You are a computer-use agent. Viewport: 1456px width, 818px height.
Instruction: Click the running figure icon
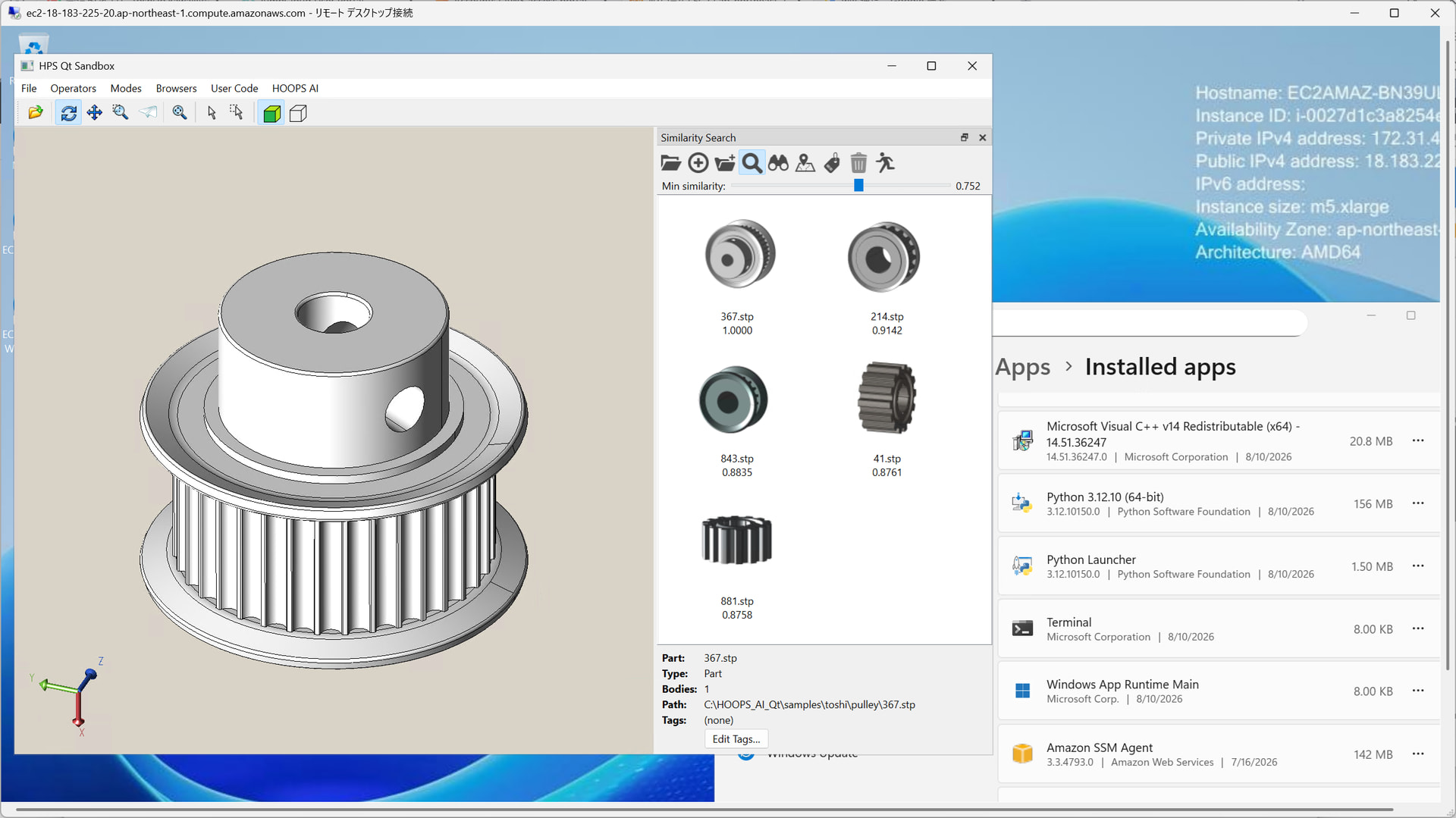point(885,163)
